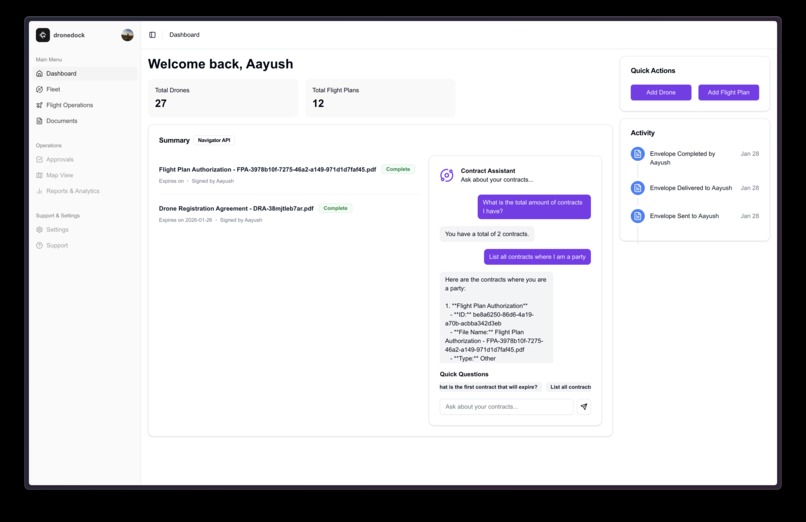Send the message with paper plane icon
The width and height of the screenshot is (806, 522).
click(x=584, y=406)
